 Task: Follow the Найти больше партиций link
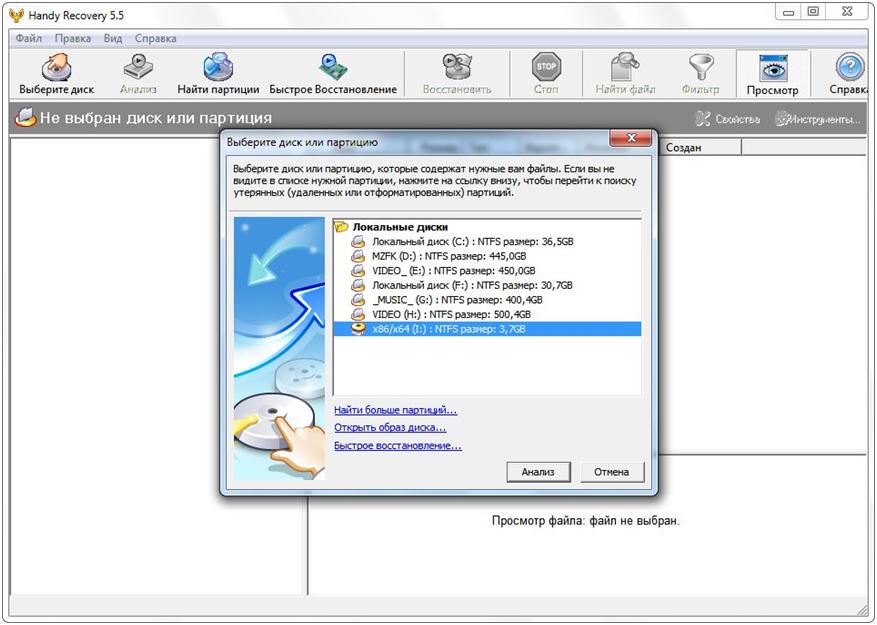(x=395, y=410)
